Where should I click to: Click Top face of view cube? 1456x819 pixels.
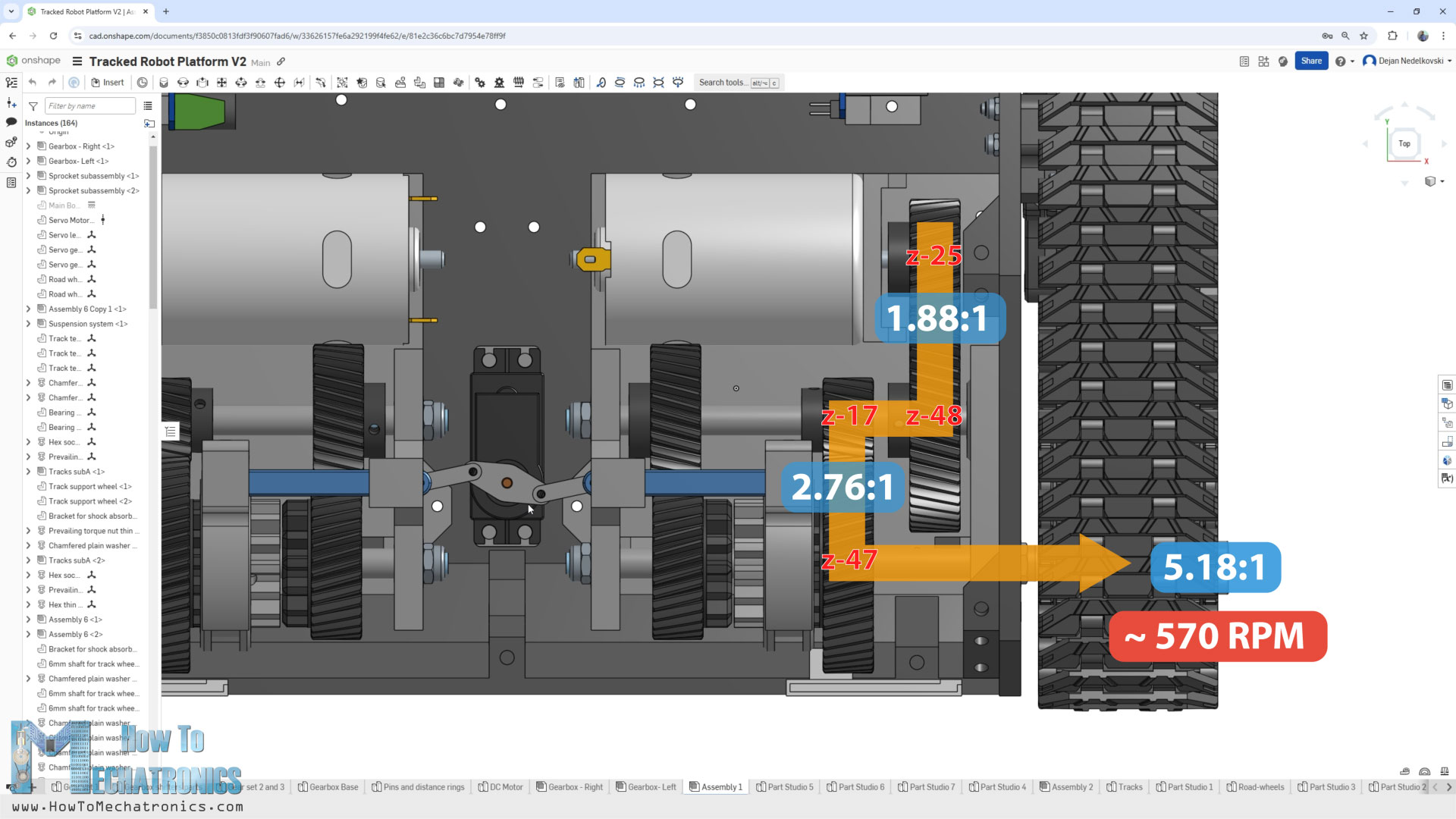click(1404, 143)
